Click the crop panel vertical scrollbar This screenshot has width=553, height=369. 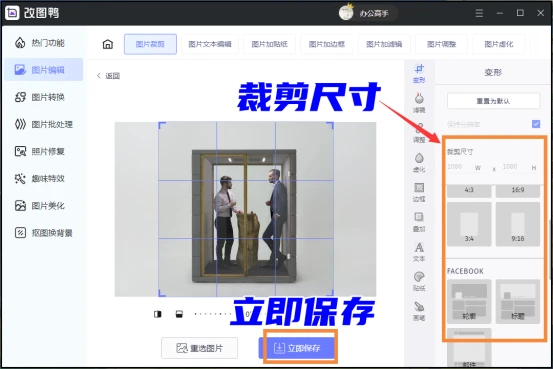point(550,249)
